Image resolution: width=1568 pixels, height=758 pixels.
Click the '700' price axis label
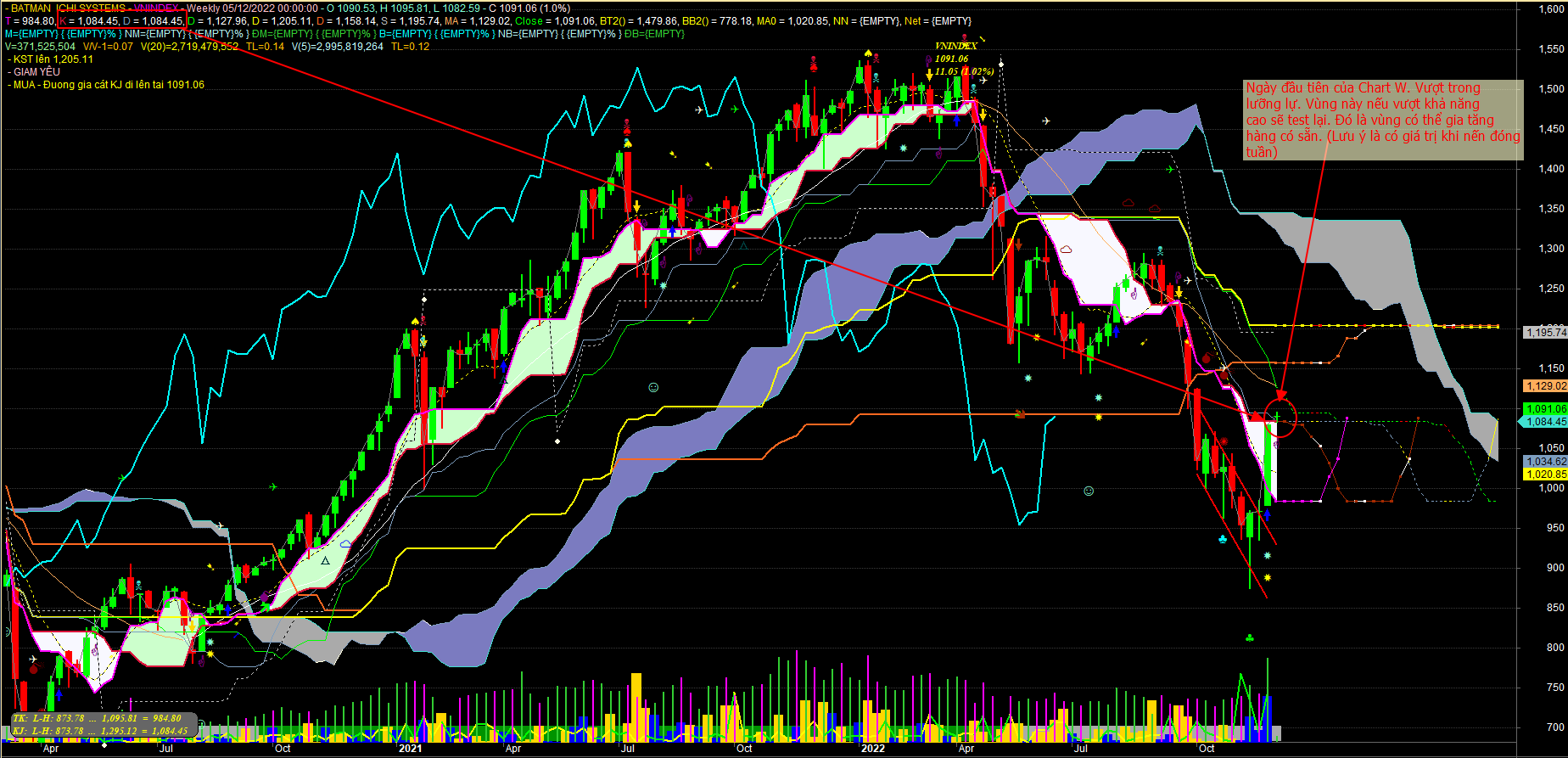click(1555, 727)
